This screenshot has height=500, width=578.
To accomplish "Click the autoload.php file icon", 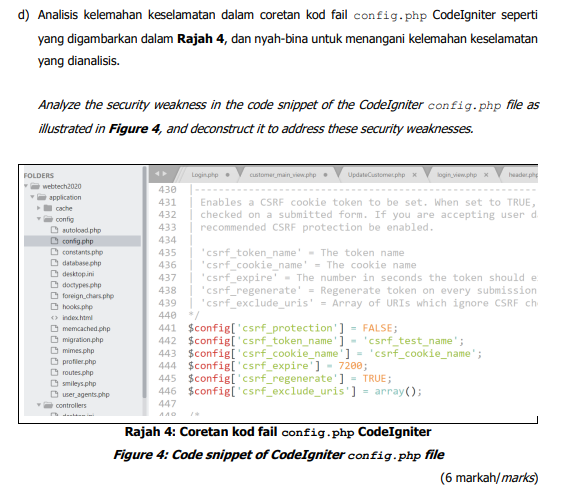I will click(x=55, y=230).
